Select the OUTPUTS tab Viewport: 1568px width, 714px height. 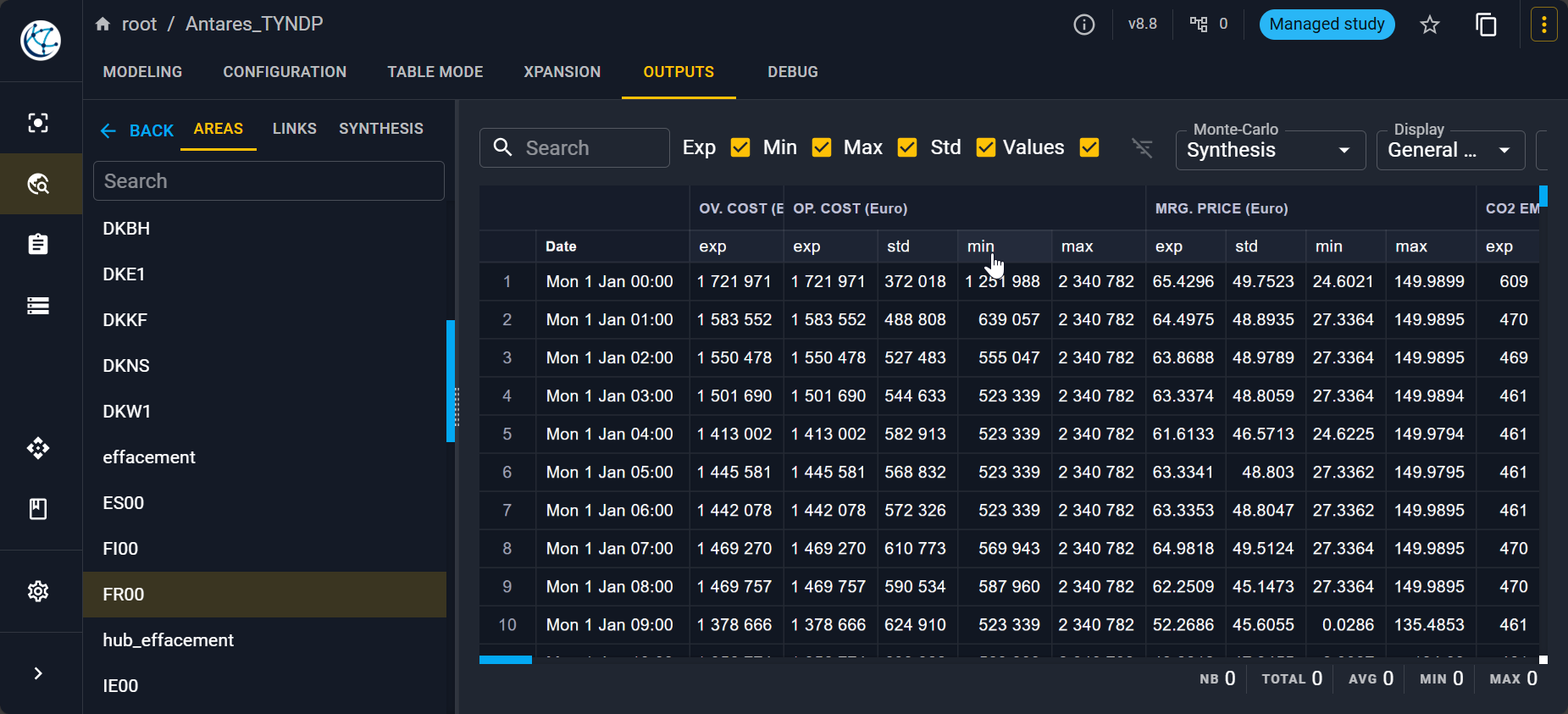[x=679, y=72]
